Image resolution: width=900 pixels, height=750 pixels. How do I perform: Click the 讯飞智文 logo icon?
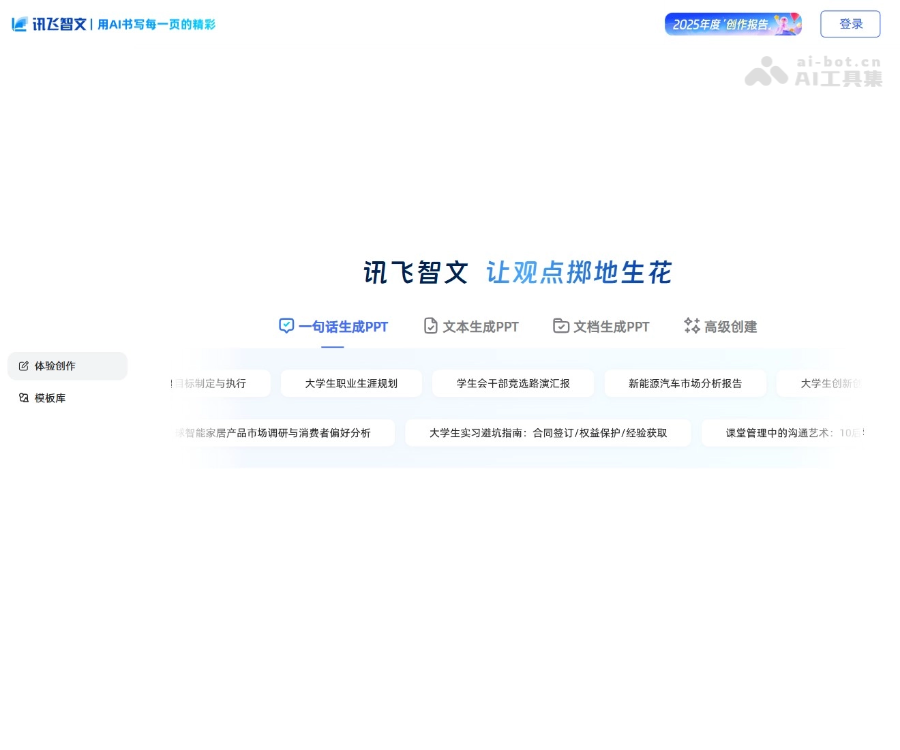coord(18,23)
